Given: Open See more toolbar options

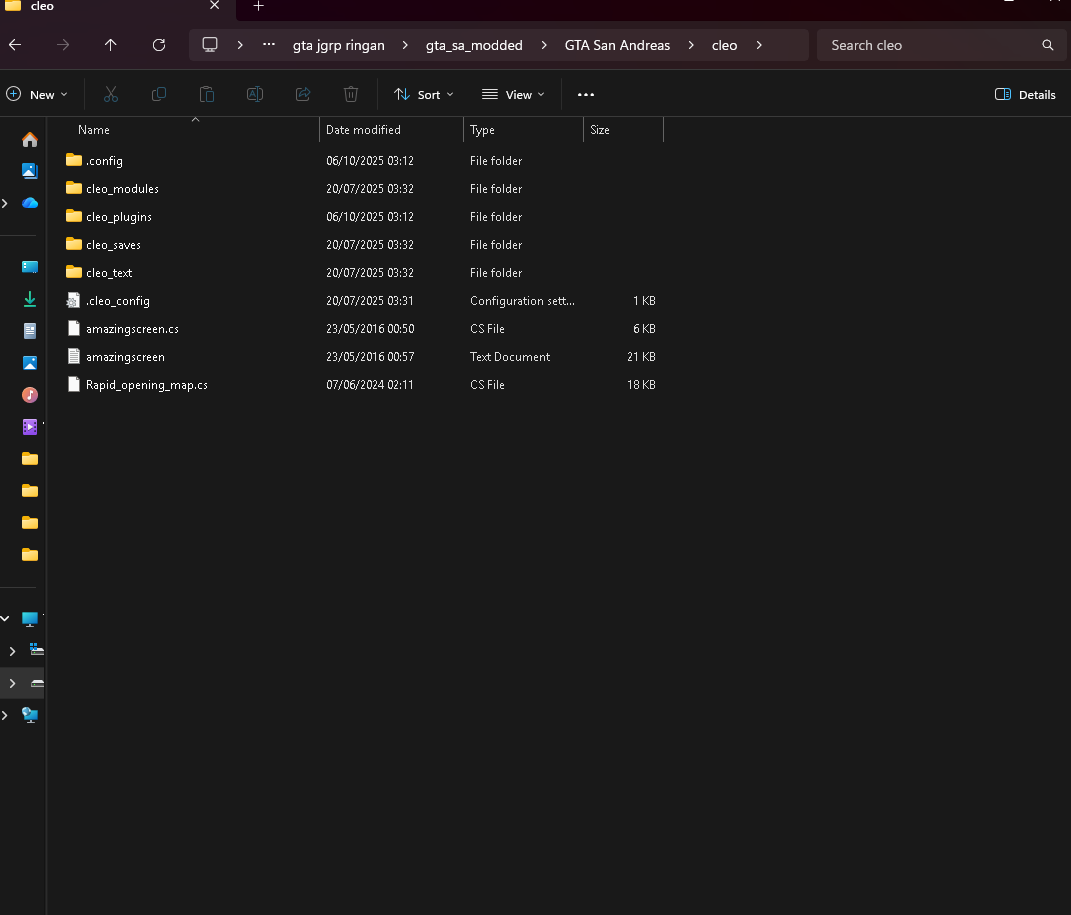Looking at the screenshot, I should pos(585,94).
